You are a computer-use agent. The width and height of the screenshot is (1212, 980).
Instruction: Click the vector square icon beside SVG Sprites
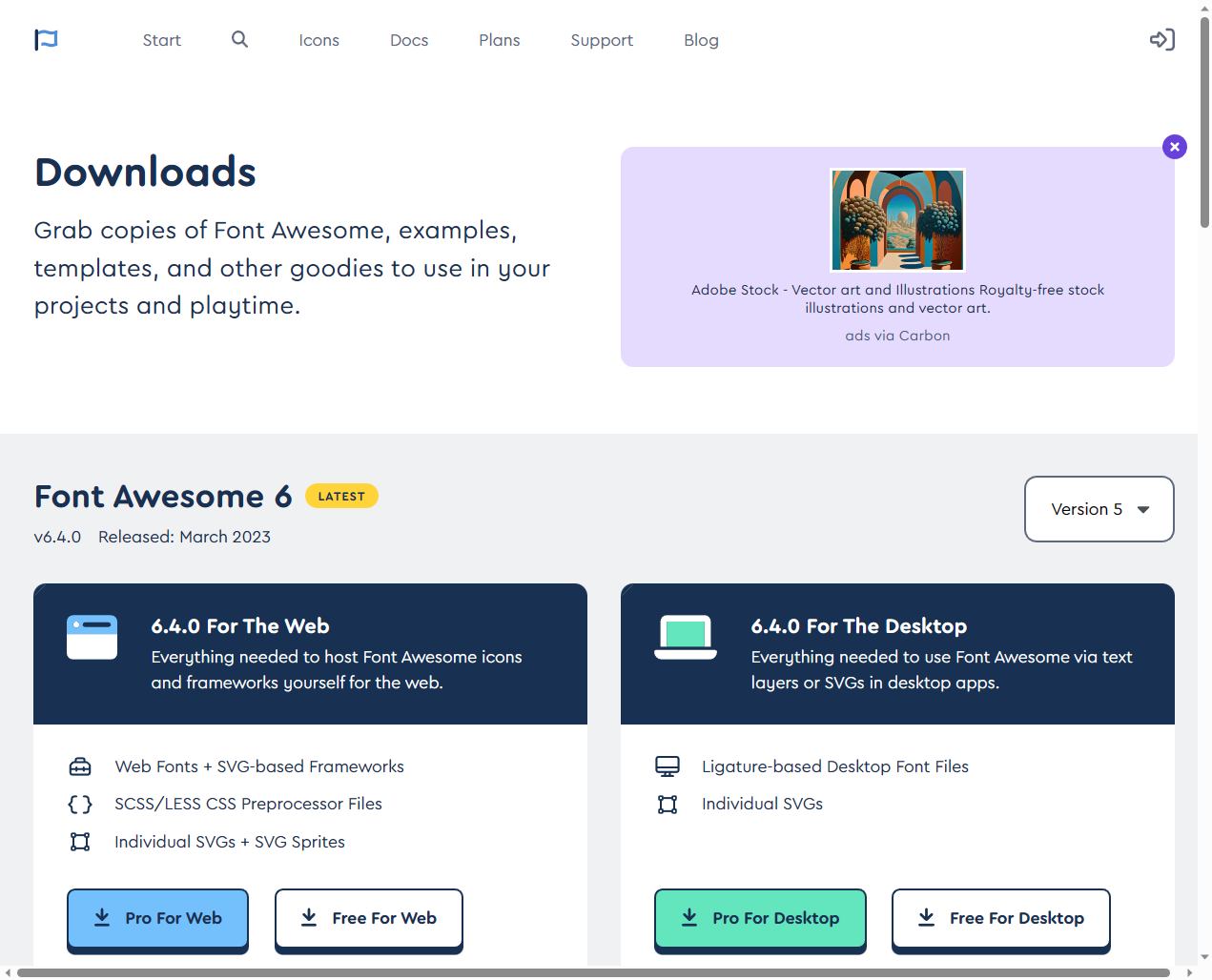pyautogui.click(x=80, y=842)
